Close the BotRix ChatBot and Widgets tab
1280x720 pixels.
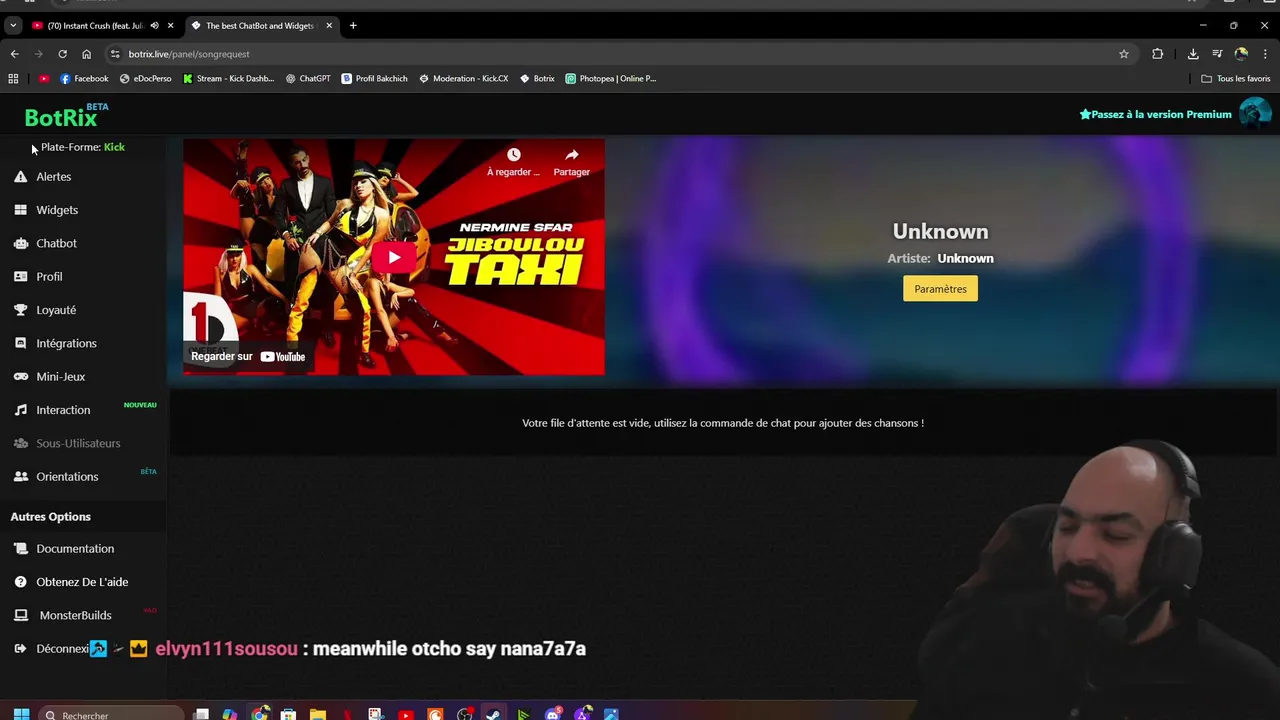tap(329, 26)
